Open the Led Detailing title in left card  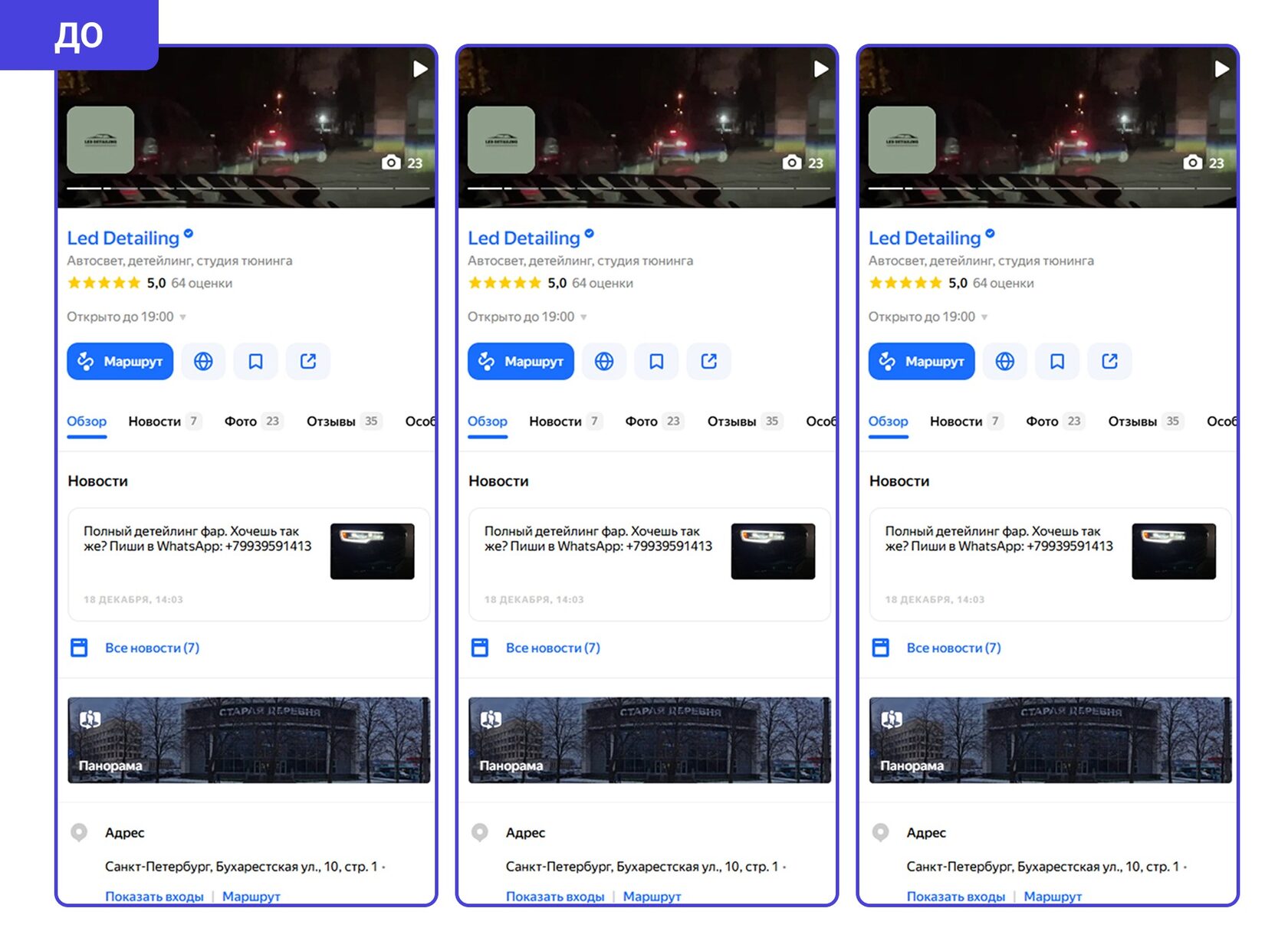(123, 238)
